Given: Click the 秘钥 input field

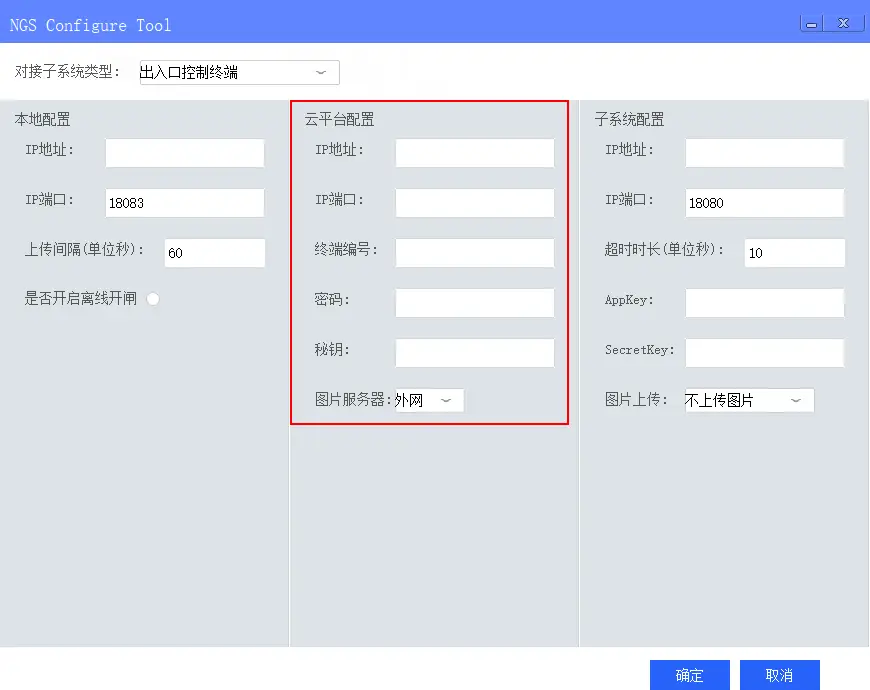Looking at the screenshot, I should point(474,353).
